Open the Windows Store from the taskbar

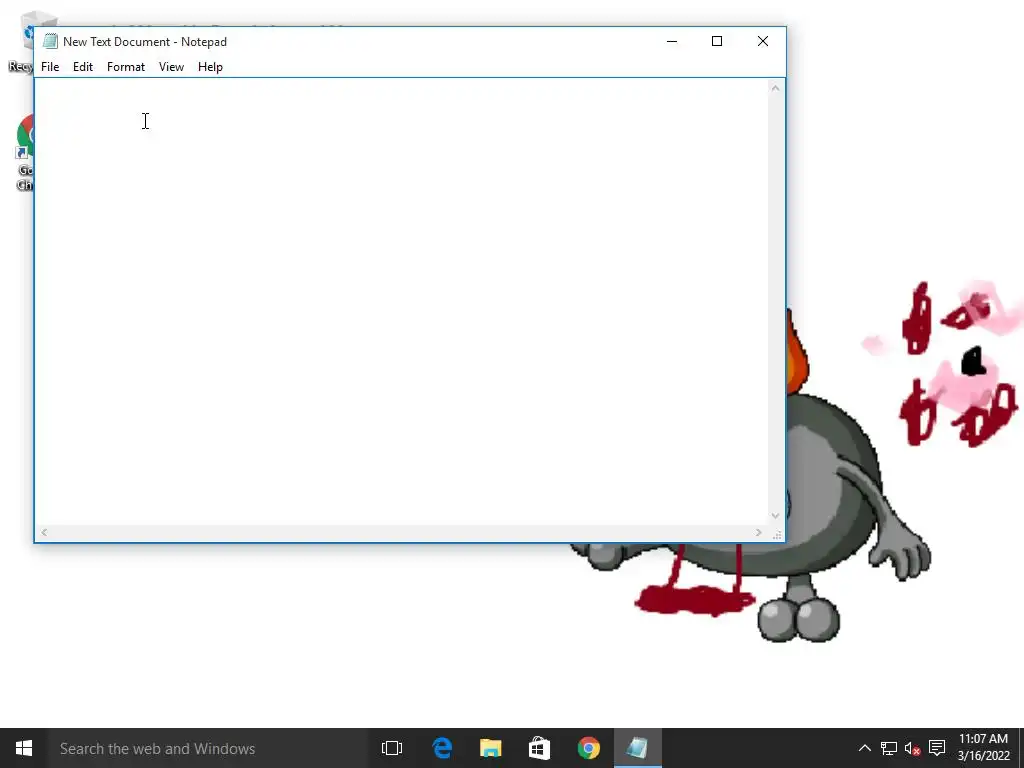point(539,748)
